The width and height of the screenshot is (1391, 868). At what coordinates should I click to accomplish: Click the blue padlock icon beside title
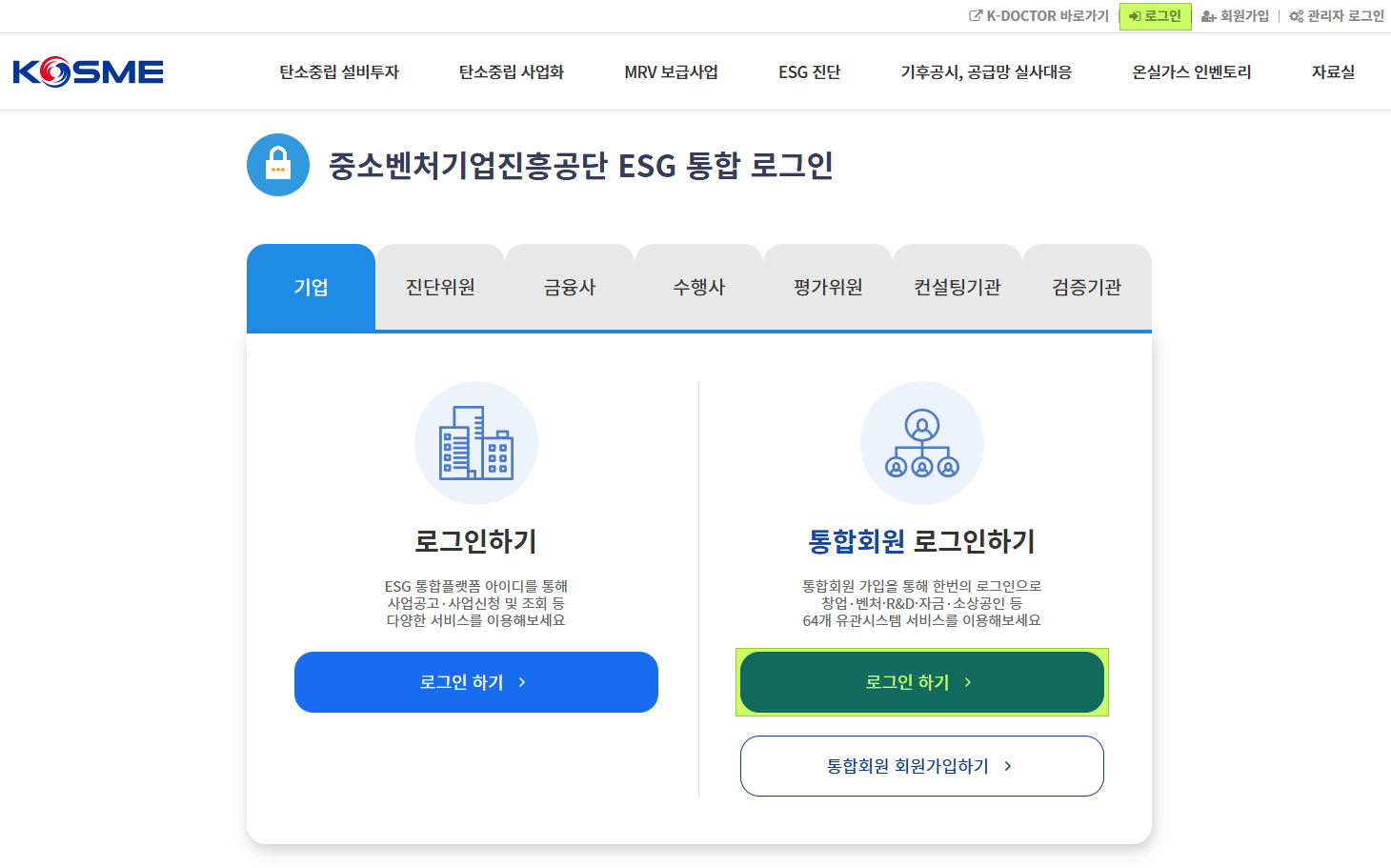pos(278,165)
